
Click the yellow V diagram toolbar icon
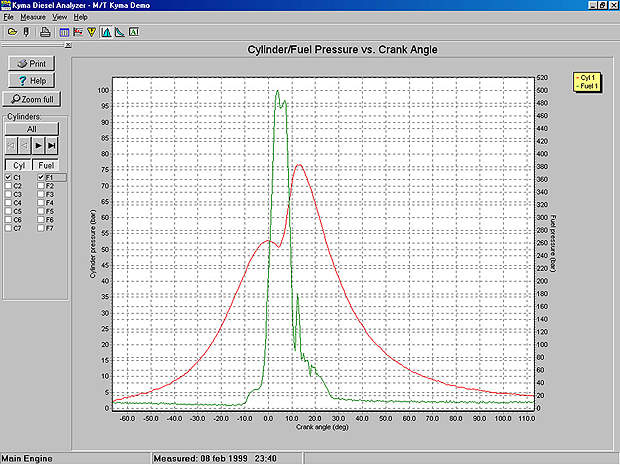[91, 32]
